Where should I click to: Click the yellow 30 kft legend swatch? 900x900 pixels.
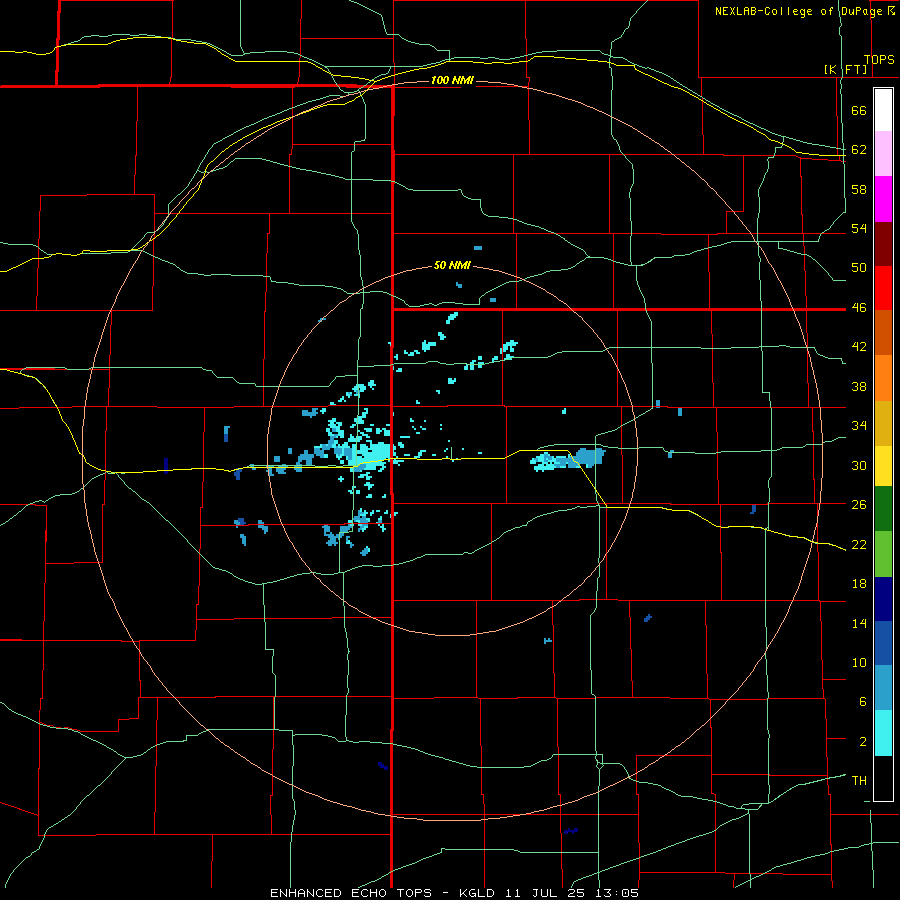(x=883, y=465)
